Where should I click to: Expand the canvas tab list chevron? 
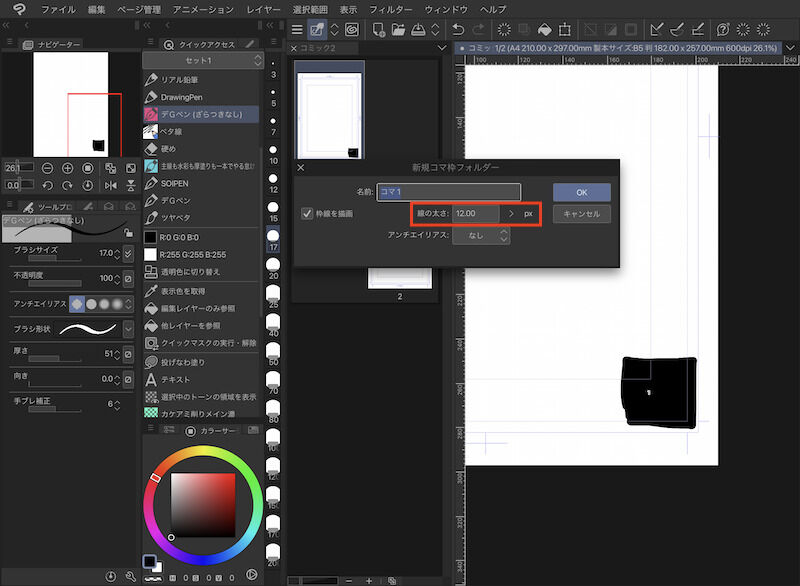[x=790, y=48]
